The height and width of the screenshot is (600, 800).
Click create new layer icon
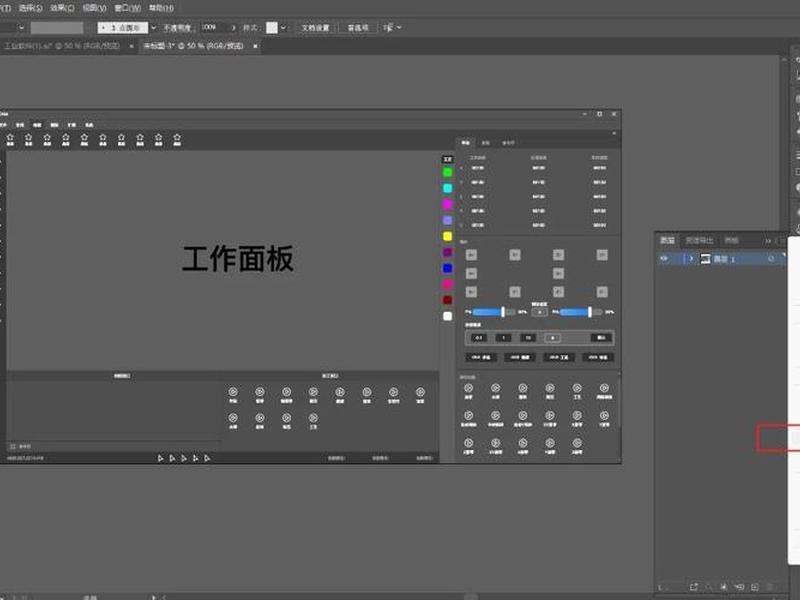tap(755, 587)
